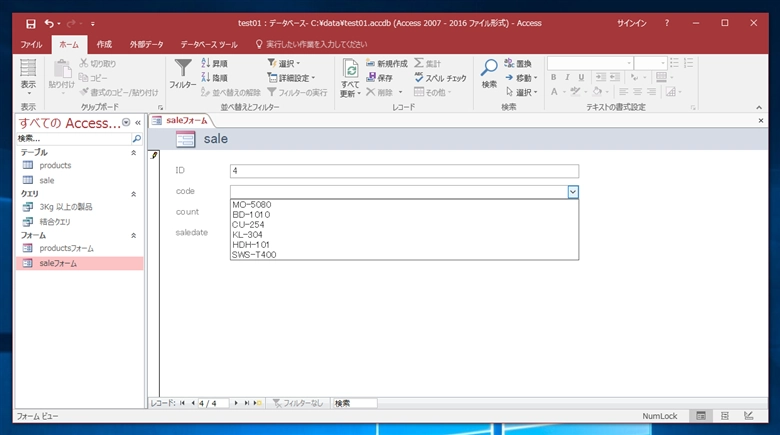Open the code combo box dropdown arrow

573,192
